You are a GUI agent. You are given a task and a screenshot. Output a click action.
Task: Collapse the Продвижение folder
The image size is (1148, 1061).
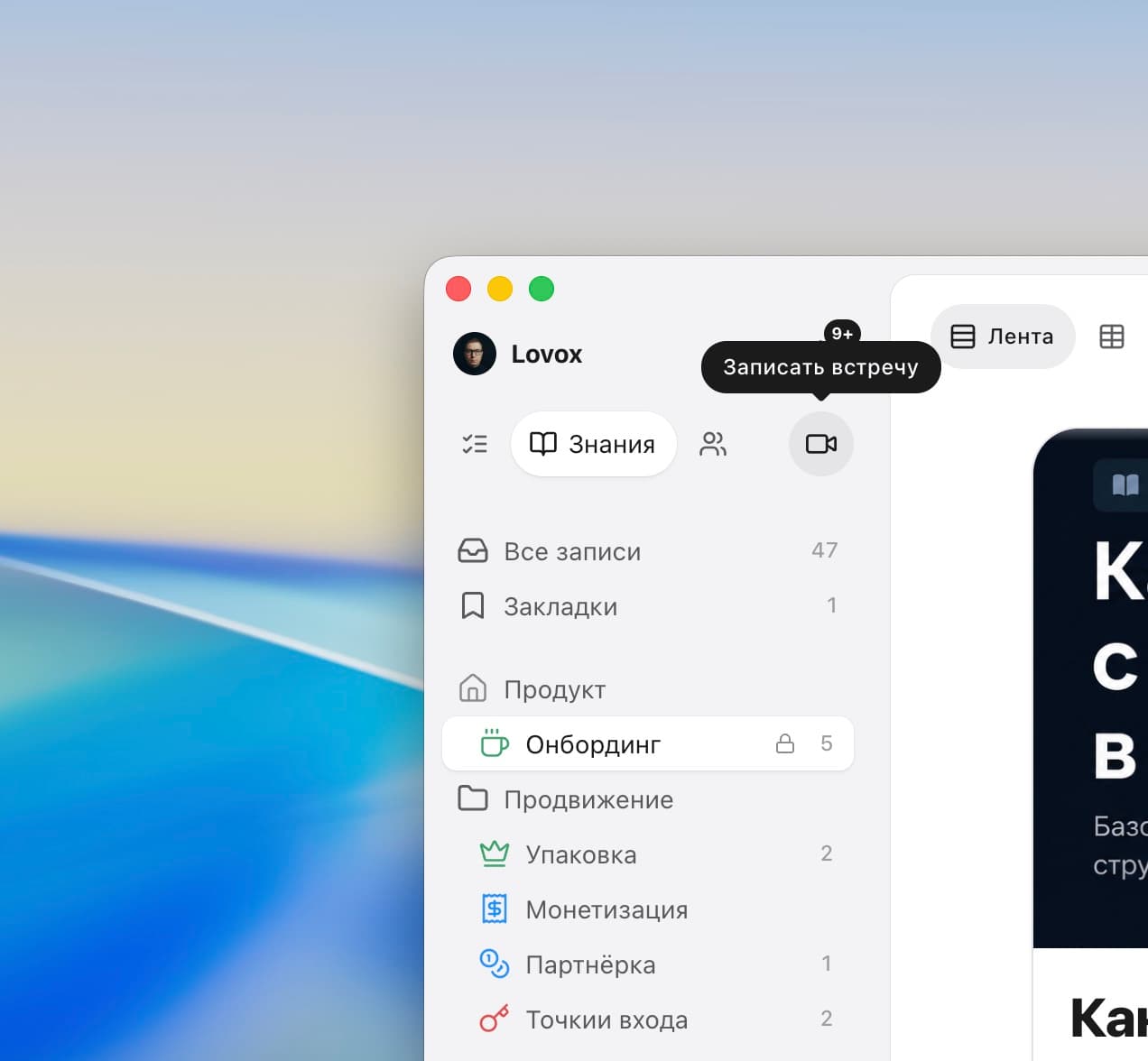(x=648, y=799)
